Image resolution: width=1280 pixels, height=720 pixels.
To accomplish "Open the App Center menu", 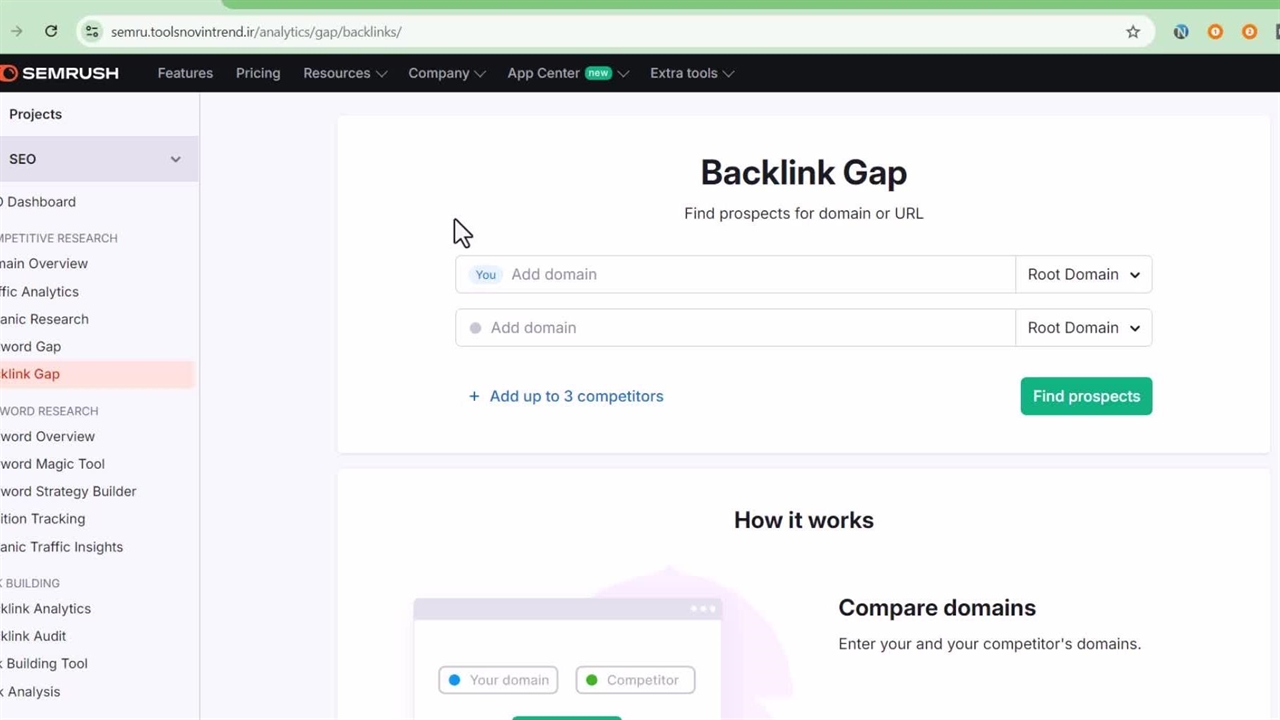I will coord(568,73).
